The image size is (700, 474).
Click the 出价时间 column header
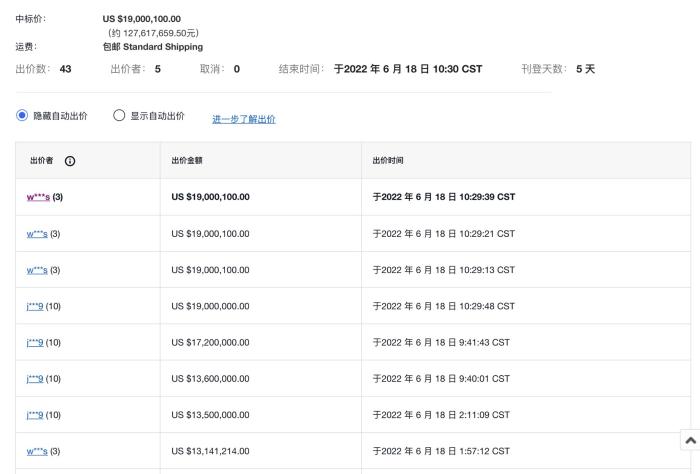tap(388, 161)
